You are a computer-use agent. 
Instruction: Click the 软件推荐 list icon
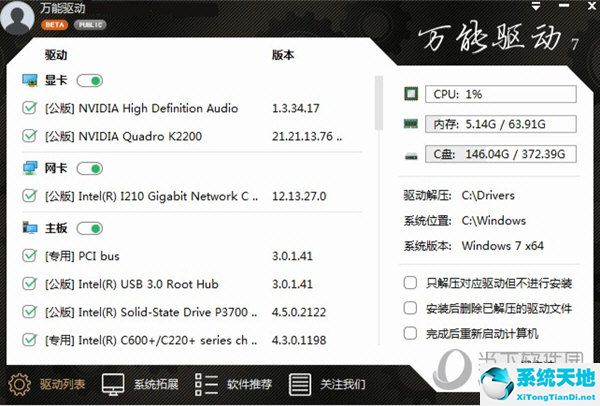click(x=206, y=384)
